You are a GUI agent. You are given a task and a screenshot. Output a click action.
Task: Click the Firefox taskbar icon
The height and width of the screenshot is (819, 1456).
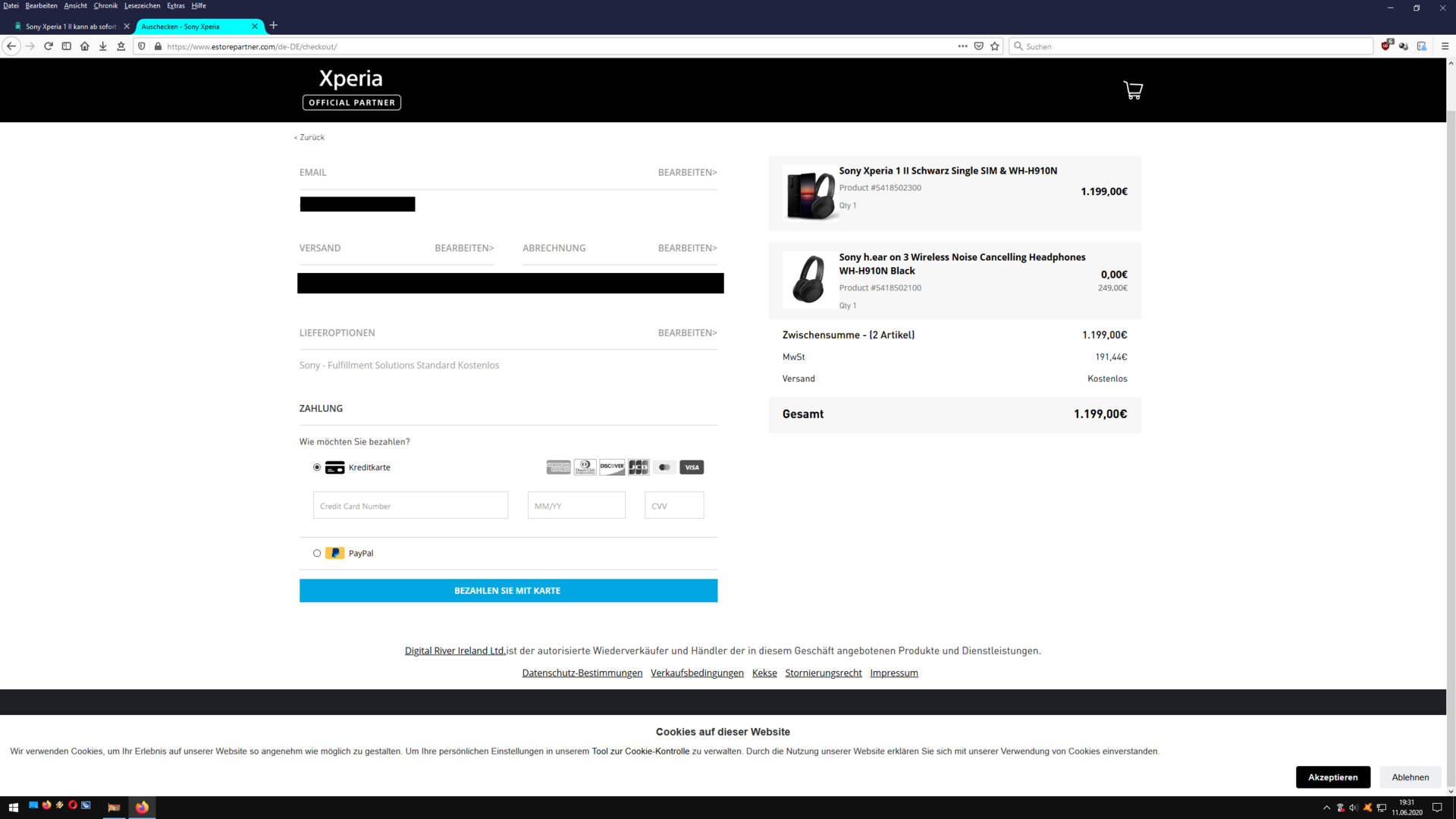(x=142, y=808)
